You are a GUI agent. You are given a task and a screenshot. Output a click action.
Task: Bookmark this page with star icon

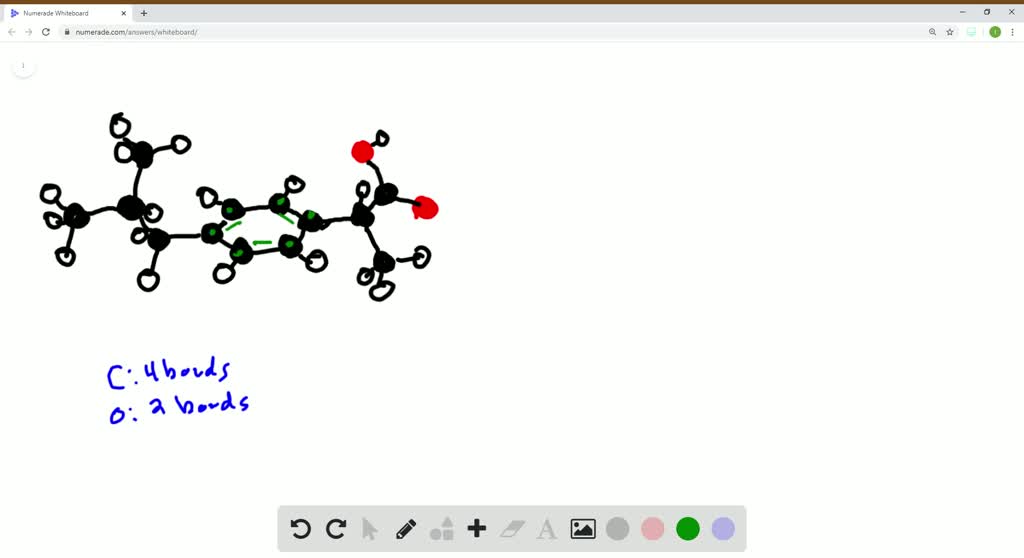pos(950,32)
